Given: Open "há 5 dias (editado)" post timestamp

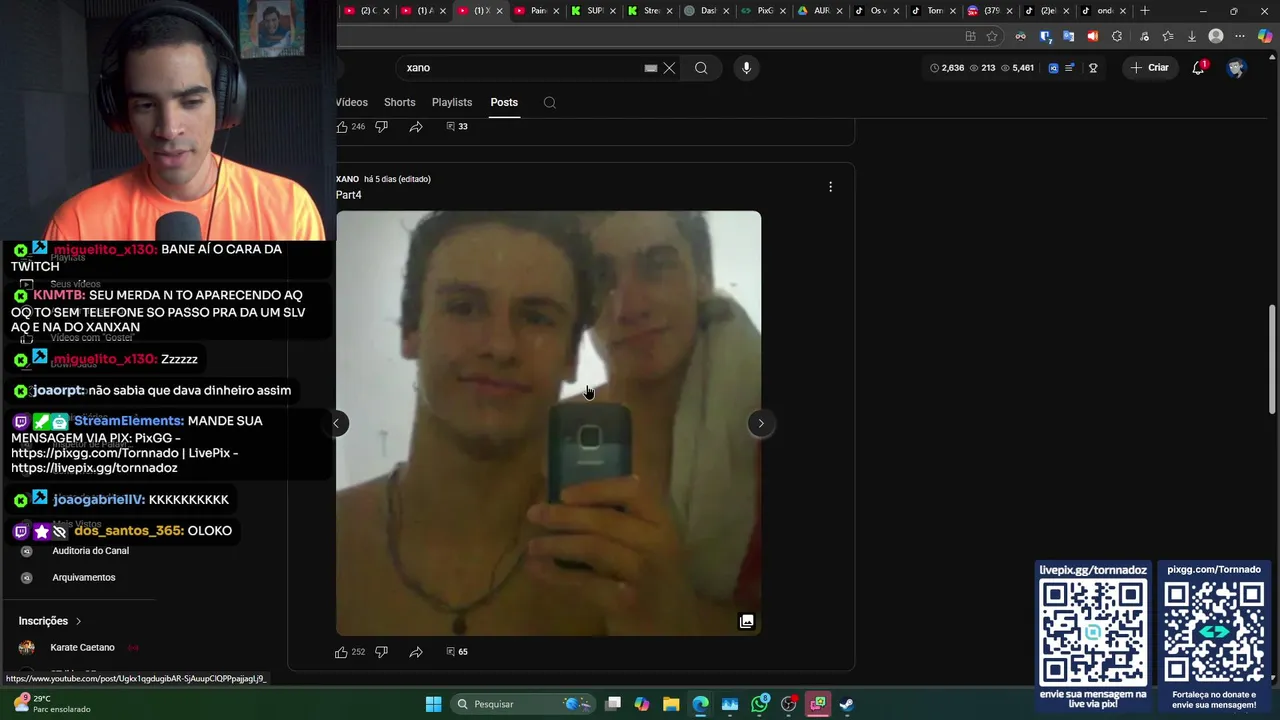Looking at the screenshot, I should click(397, 179).
